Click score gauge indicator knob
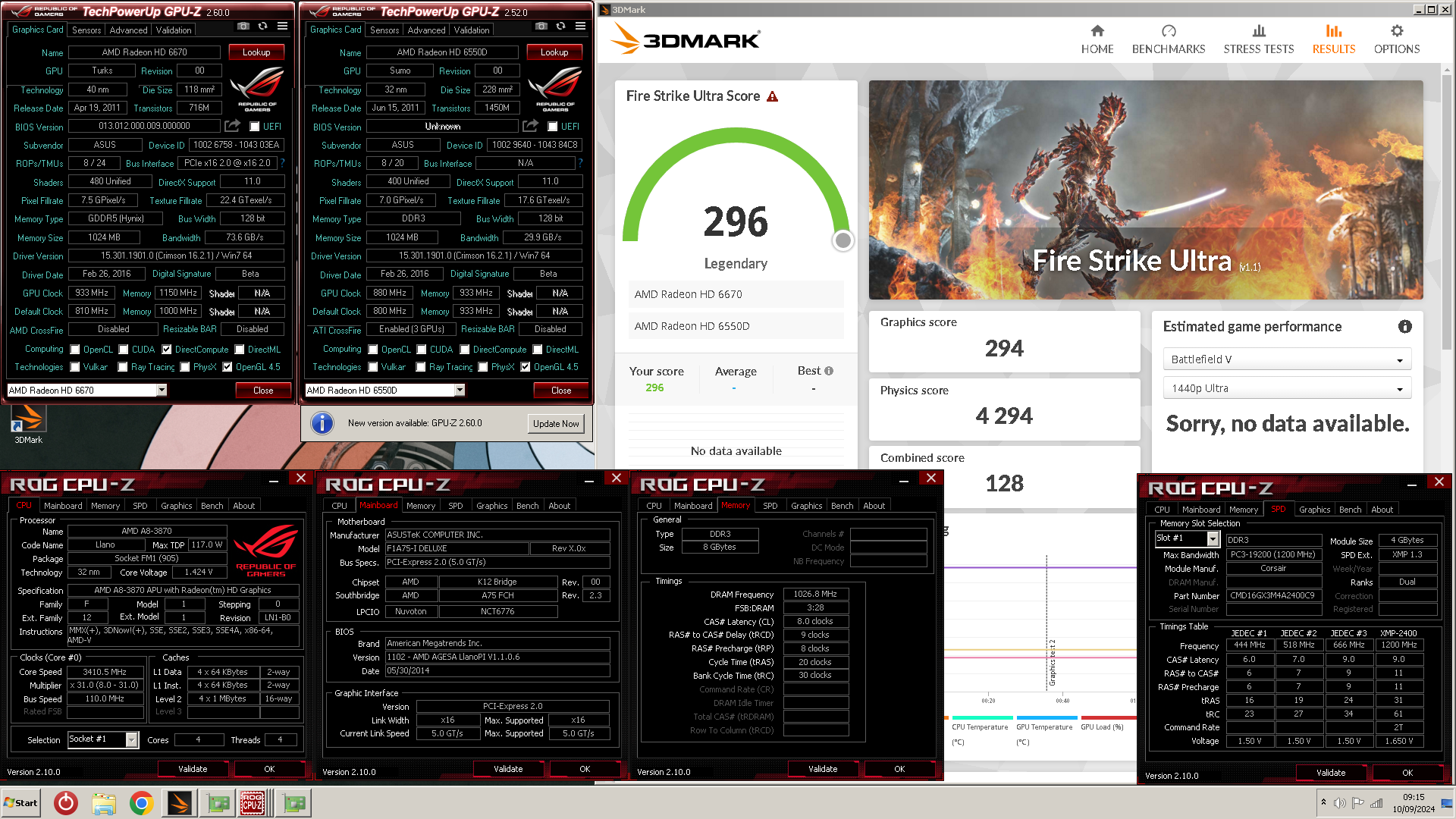Viewport: 1456px width, 819px height. [843, 240]
